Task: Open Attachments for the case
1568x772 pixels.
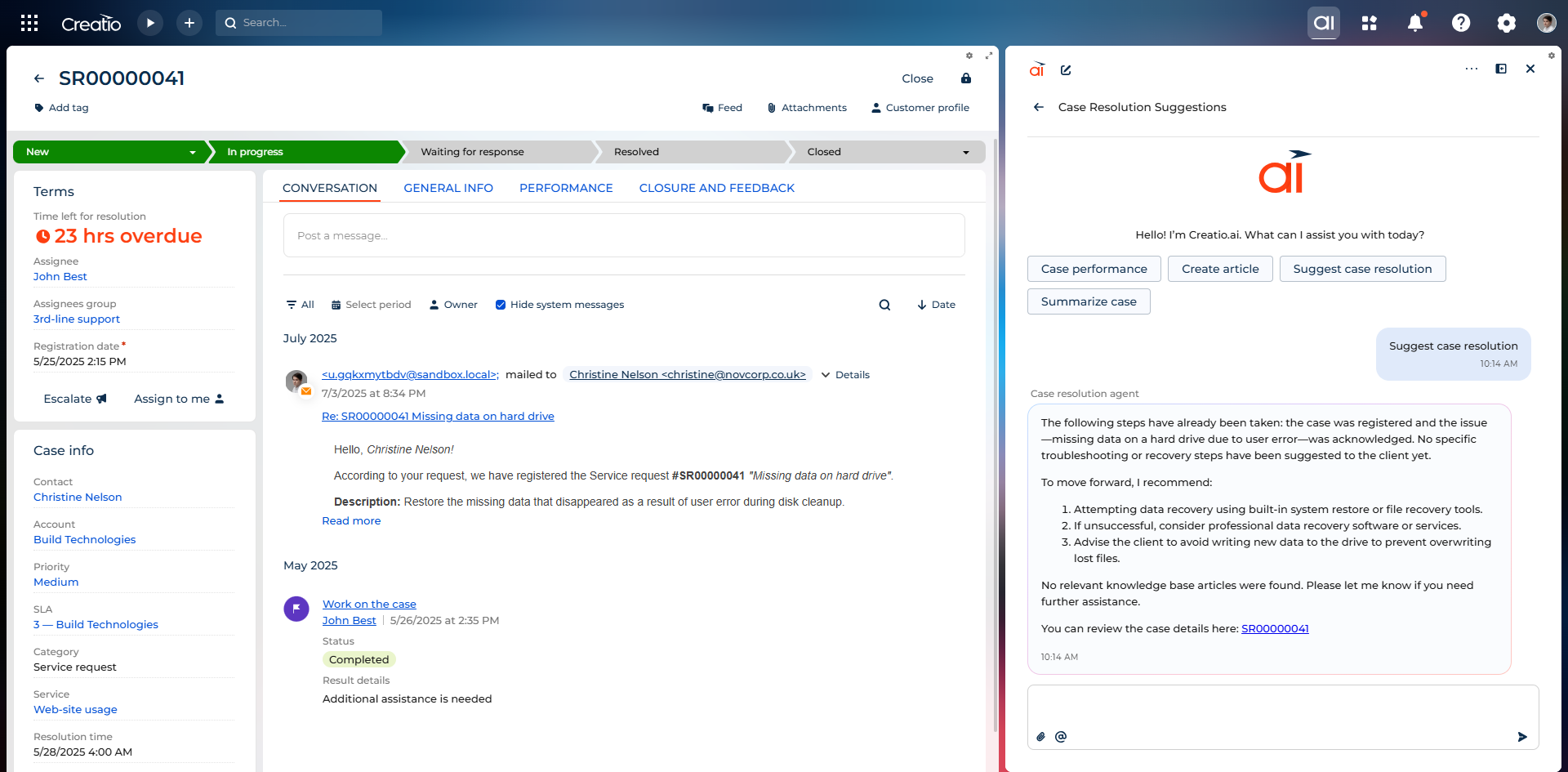Action: [x=807, y=108]
